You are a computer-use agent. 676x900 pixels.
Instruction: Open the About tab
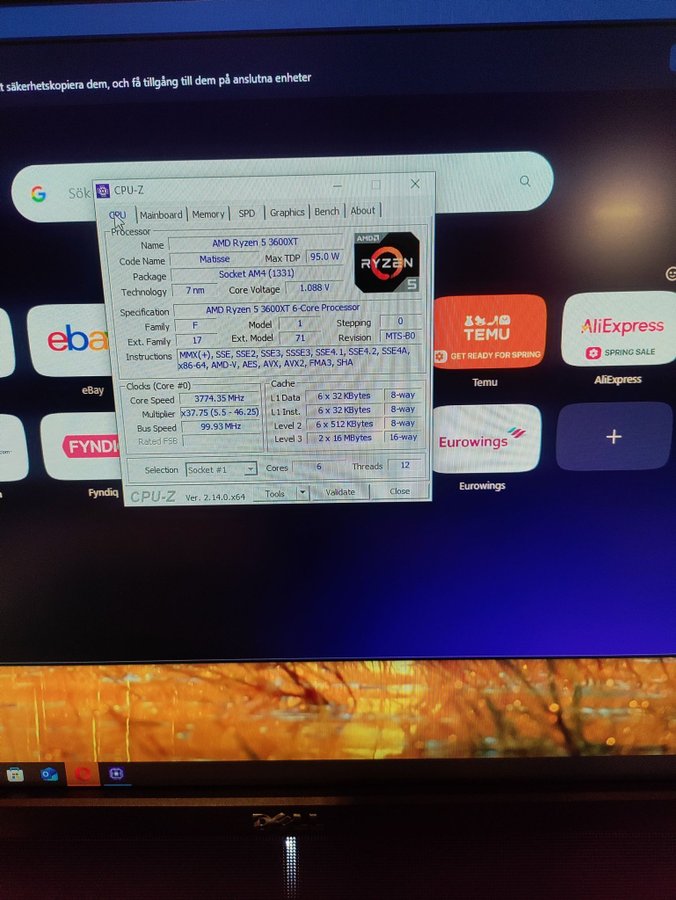coord(363,211)
